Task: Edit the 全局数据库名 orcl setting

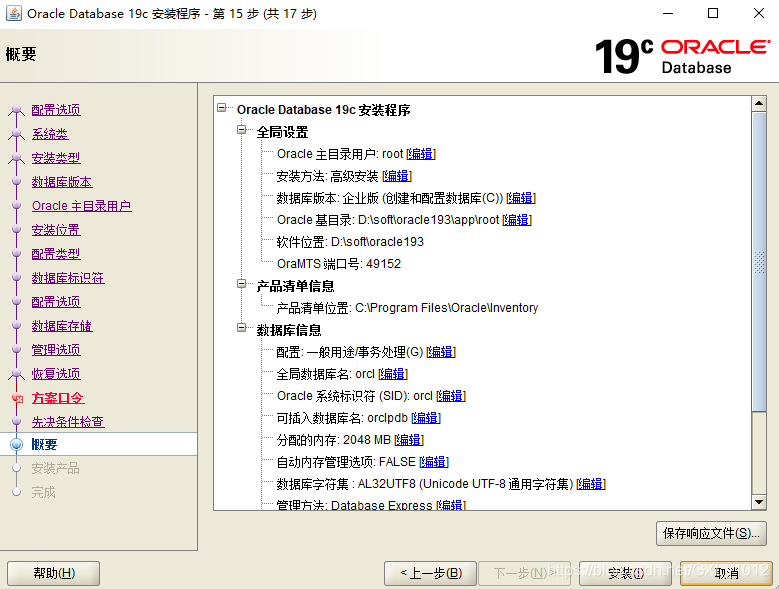Action: coord(392,374)
